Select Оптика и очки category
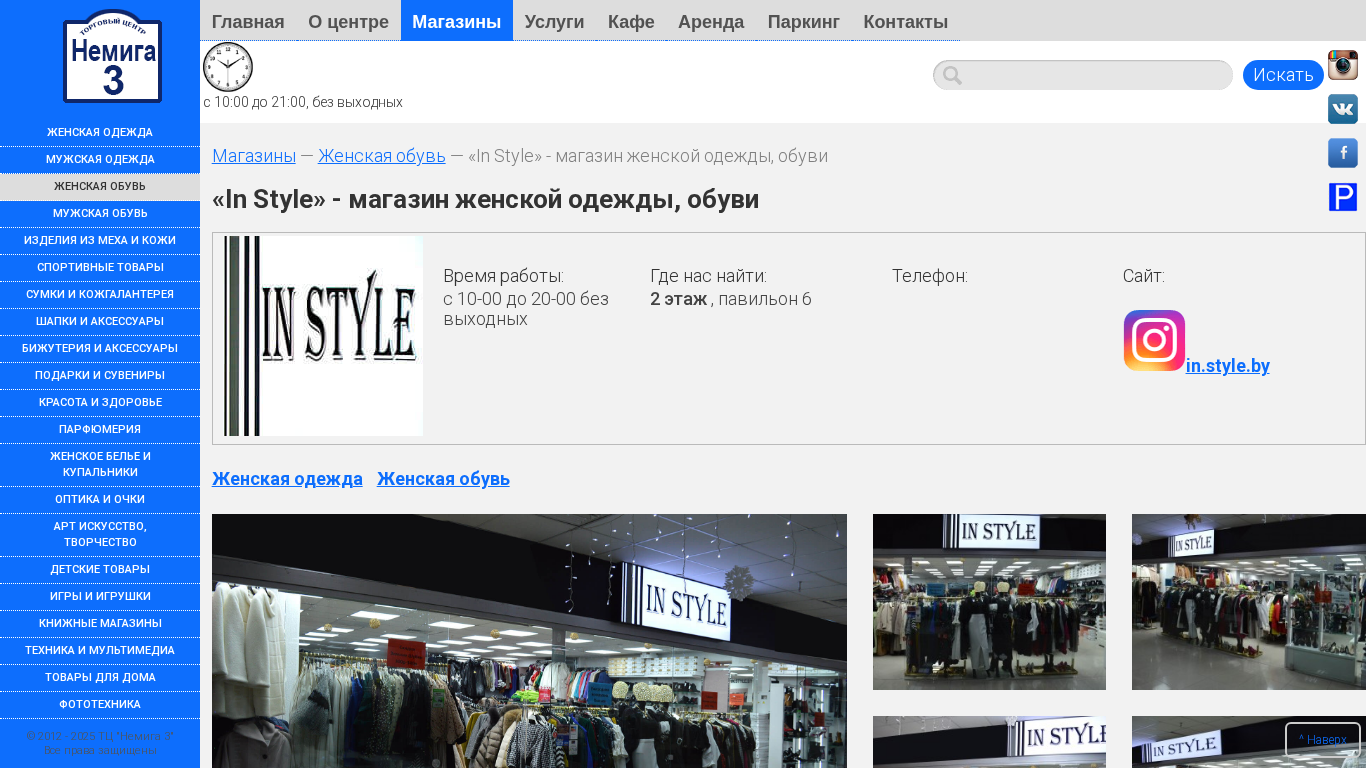 pos(100,500)
